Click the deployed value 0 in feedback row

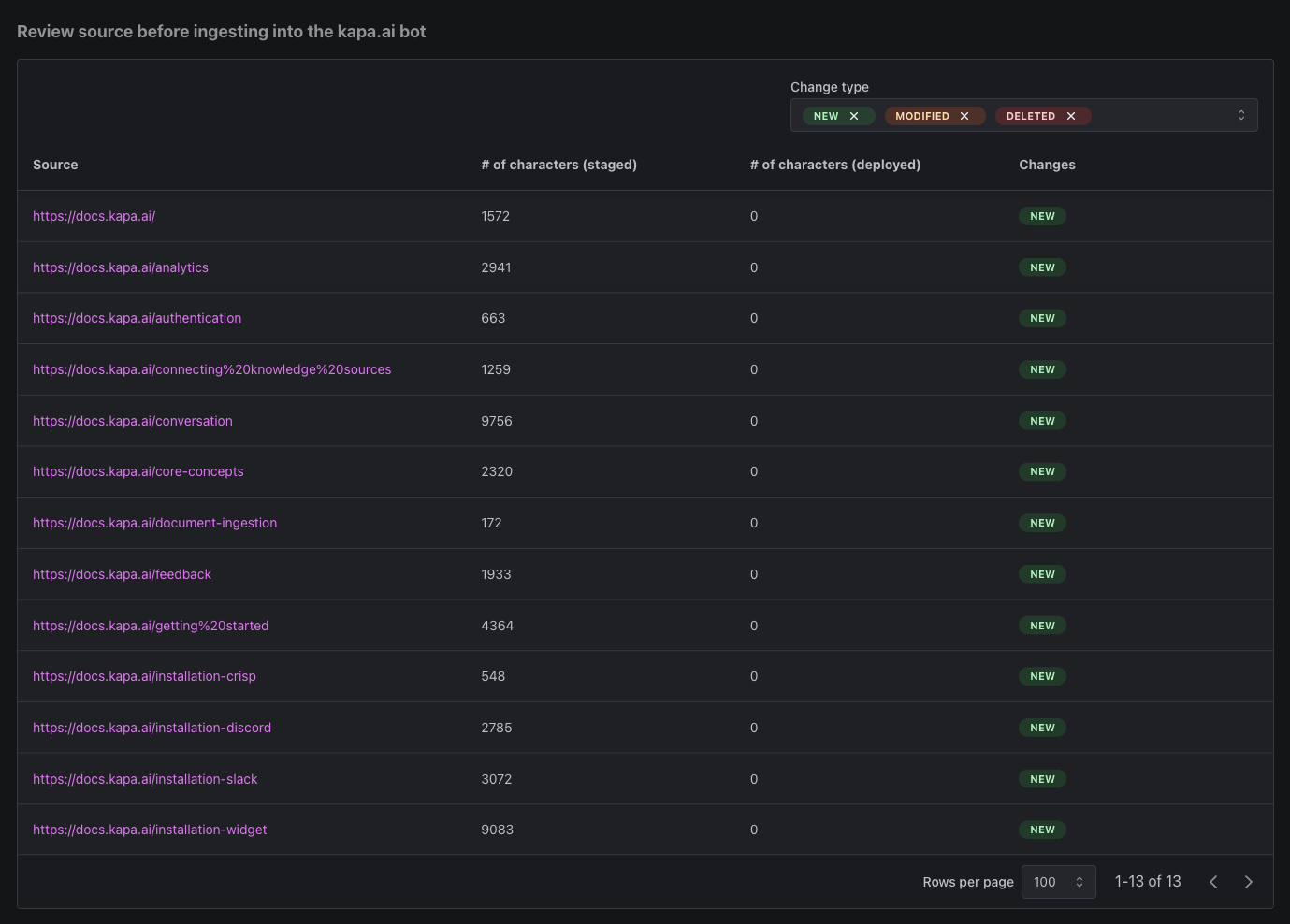[754, 574]
